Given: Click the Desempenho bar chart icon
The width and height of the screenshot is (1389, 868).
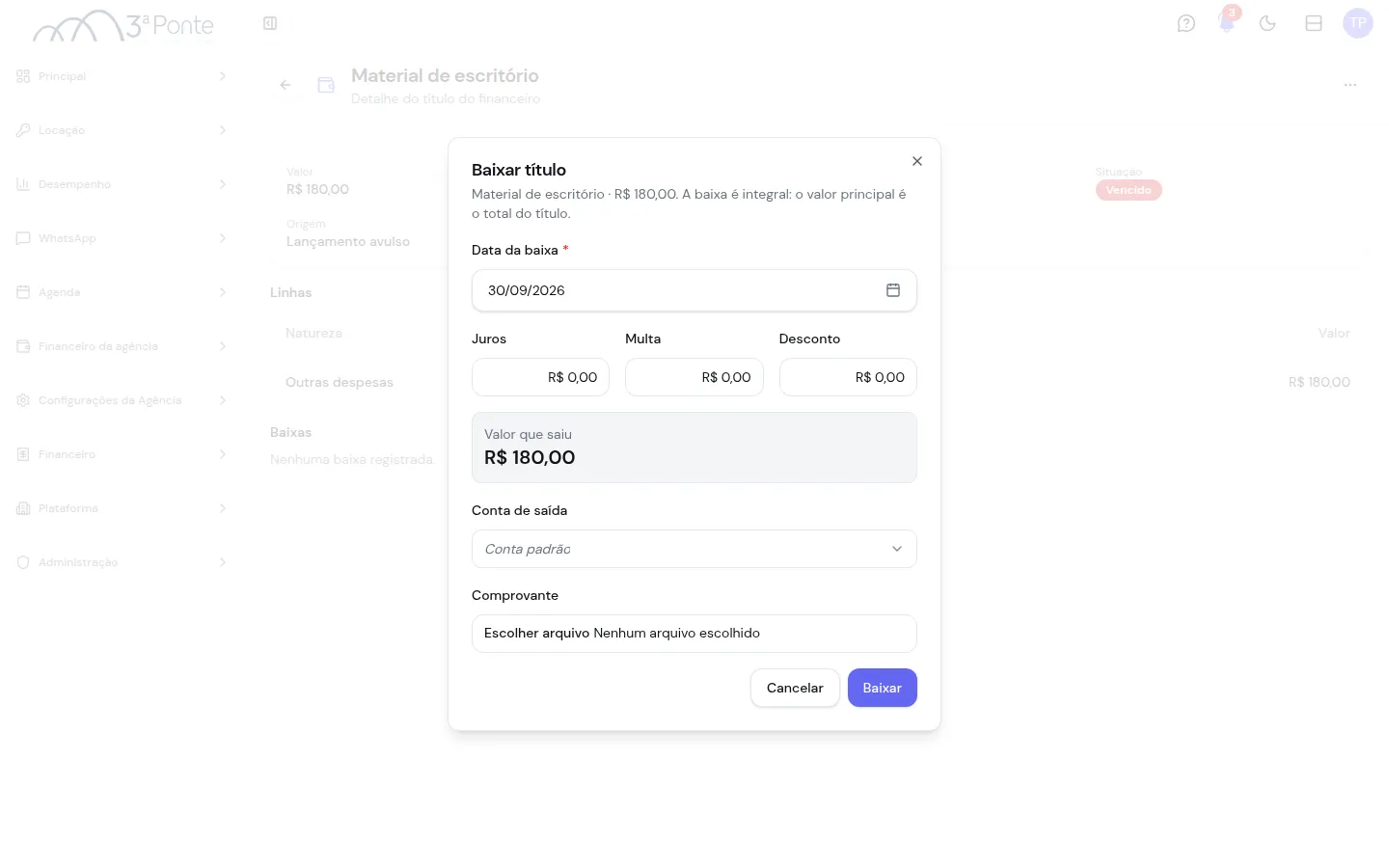Looking at the screenshot, I should click(23, 184).
